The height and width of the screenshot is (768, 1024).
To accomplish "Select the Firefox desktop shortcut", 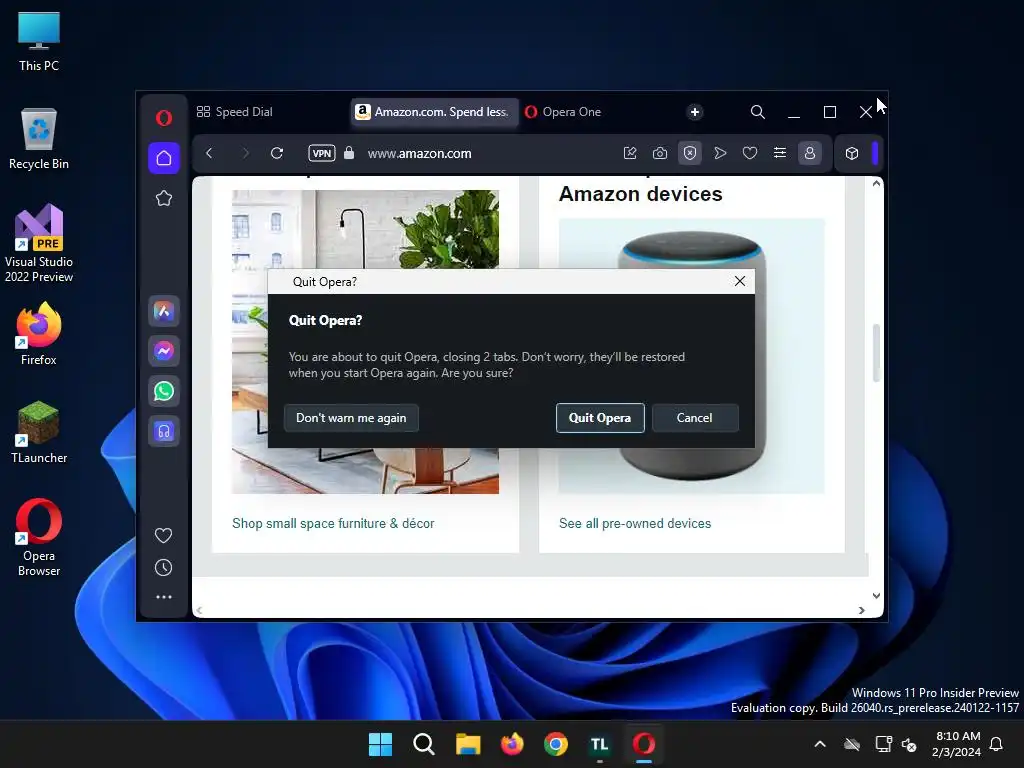I will 39,334.
